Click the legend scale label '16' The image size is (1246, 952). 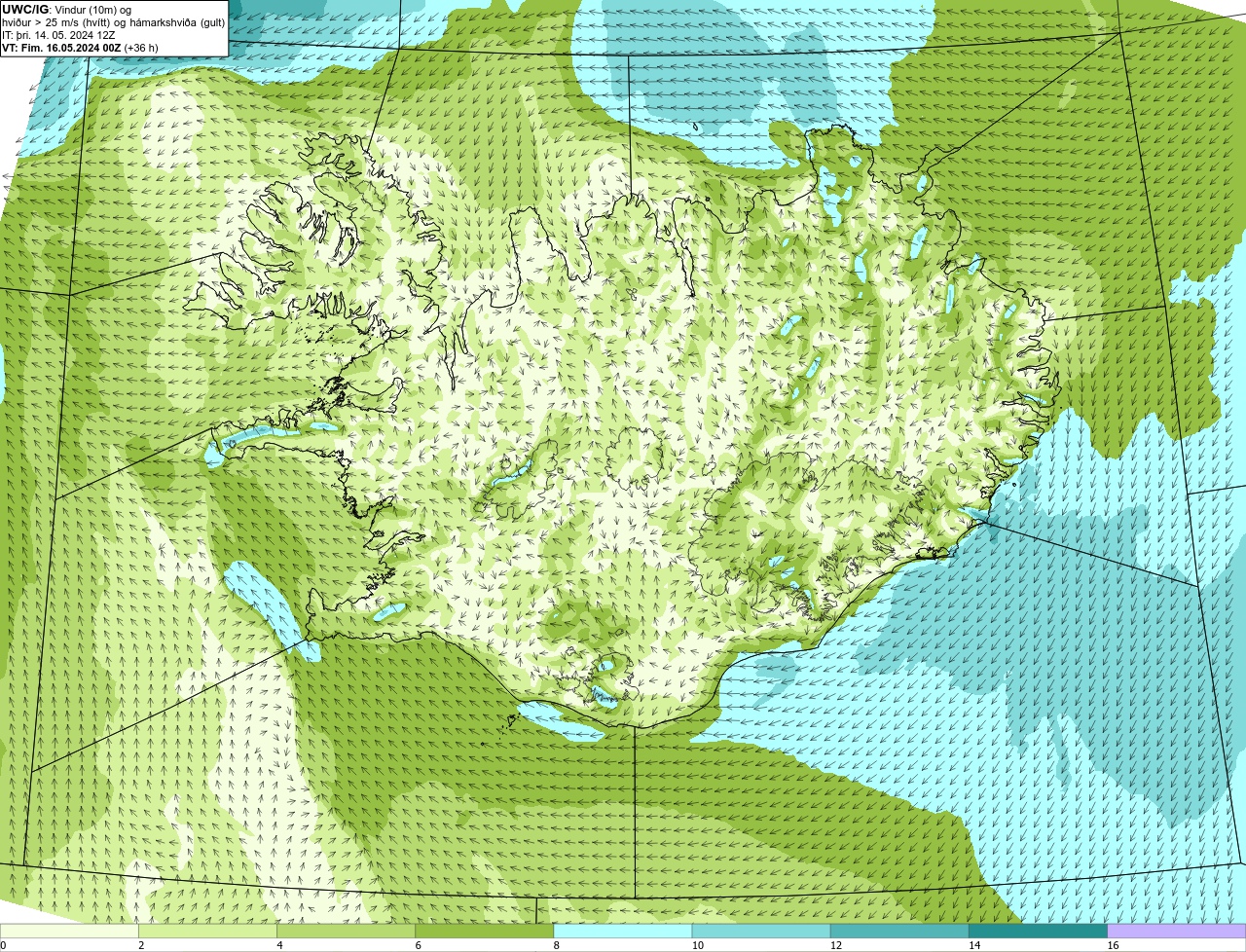pos(1113,945)
